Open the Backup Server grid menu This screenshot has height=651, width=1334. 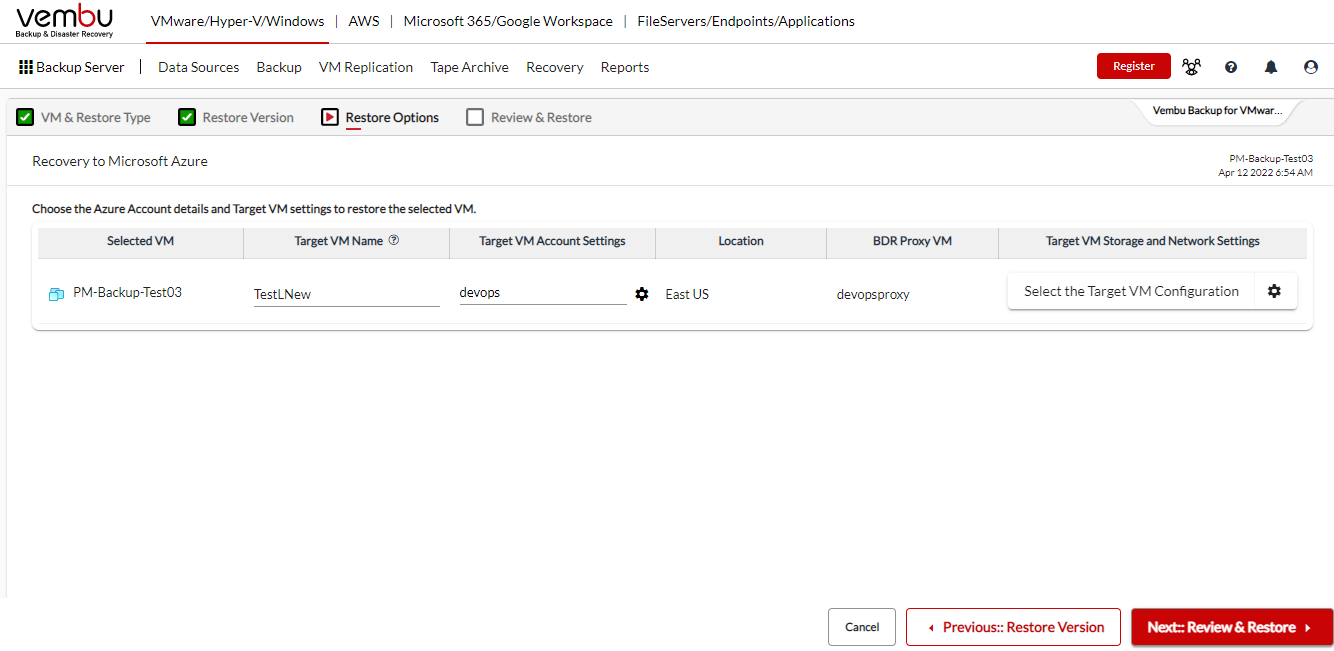tap(72, 67)
